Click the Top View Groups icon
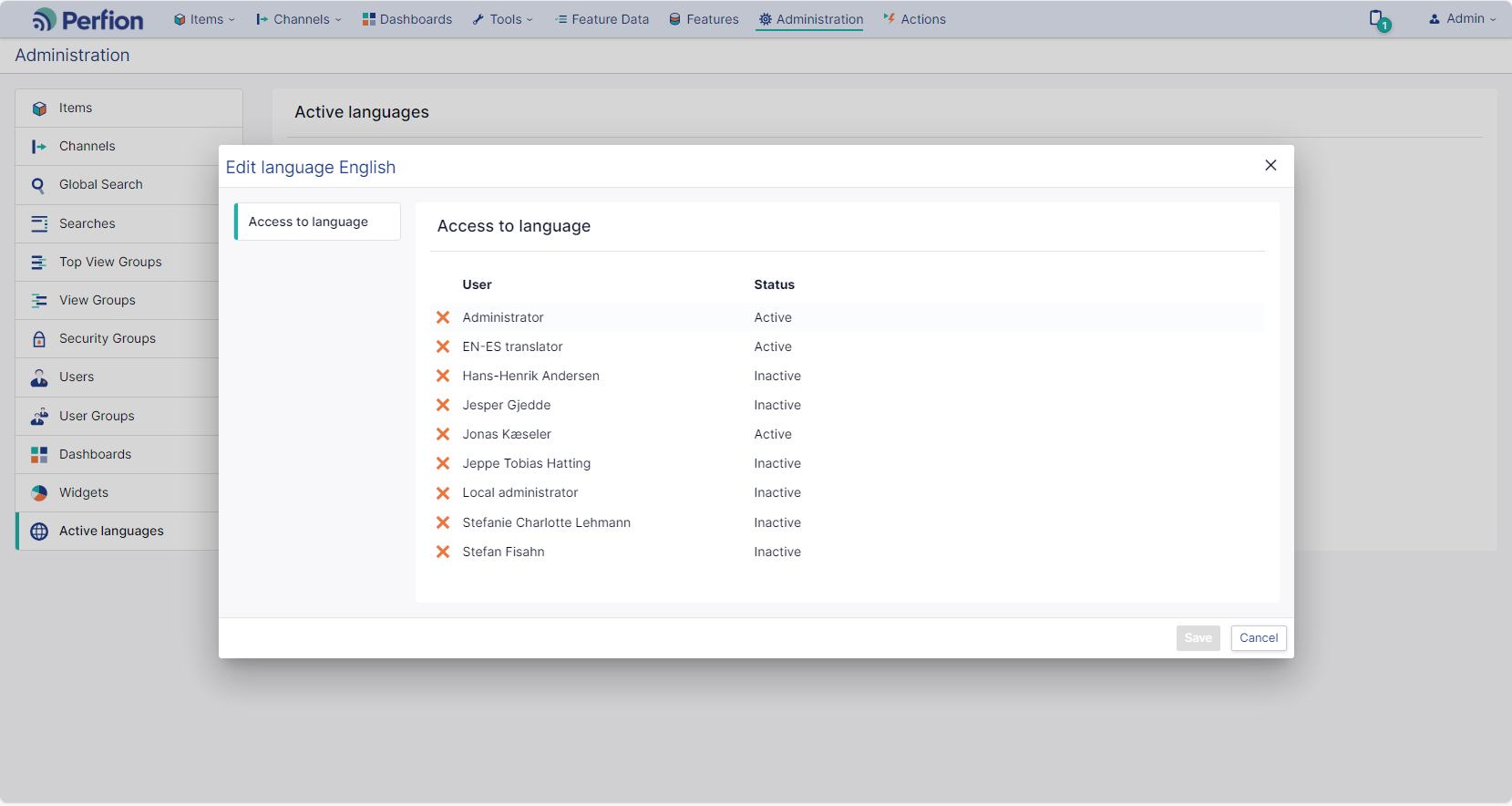The image size is (1512, 806). pyautogui.click(x=39, y=263)
